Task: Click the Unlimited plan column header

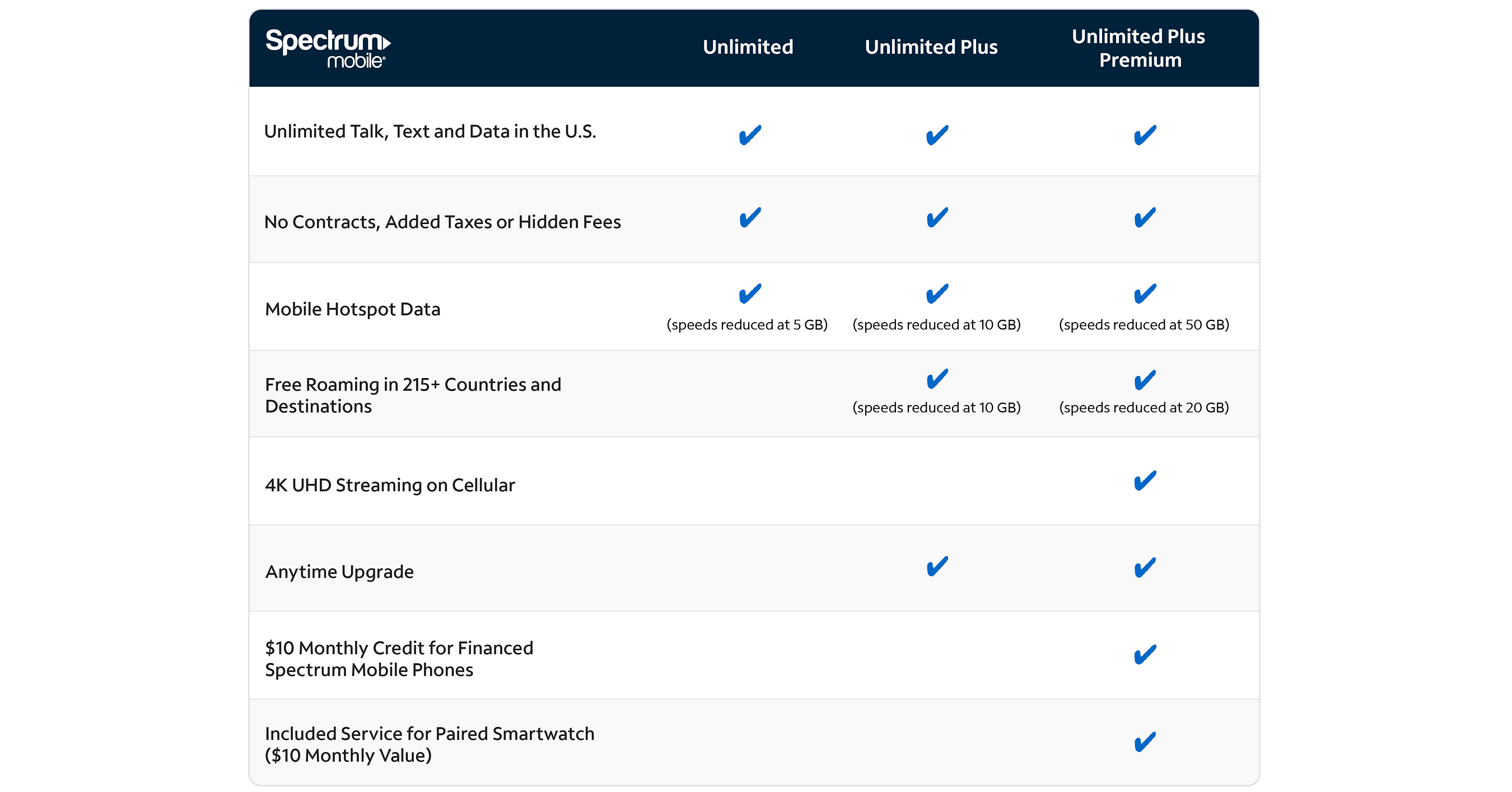Action: point(748,47)
